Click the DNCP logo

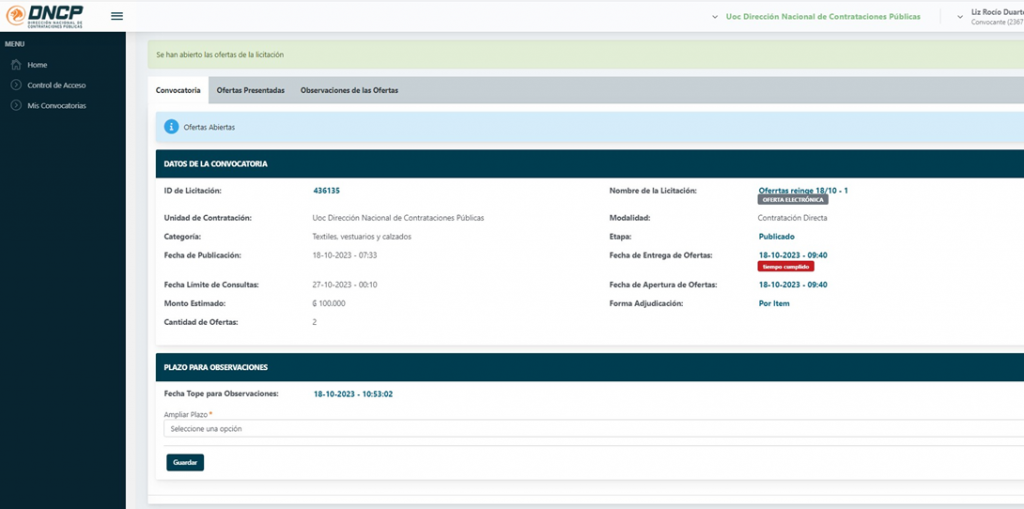tap(45, 16)
